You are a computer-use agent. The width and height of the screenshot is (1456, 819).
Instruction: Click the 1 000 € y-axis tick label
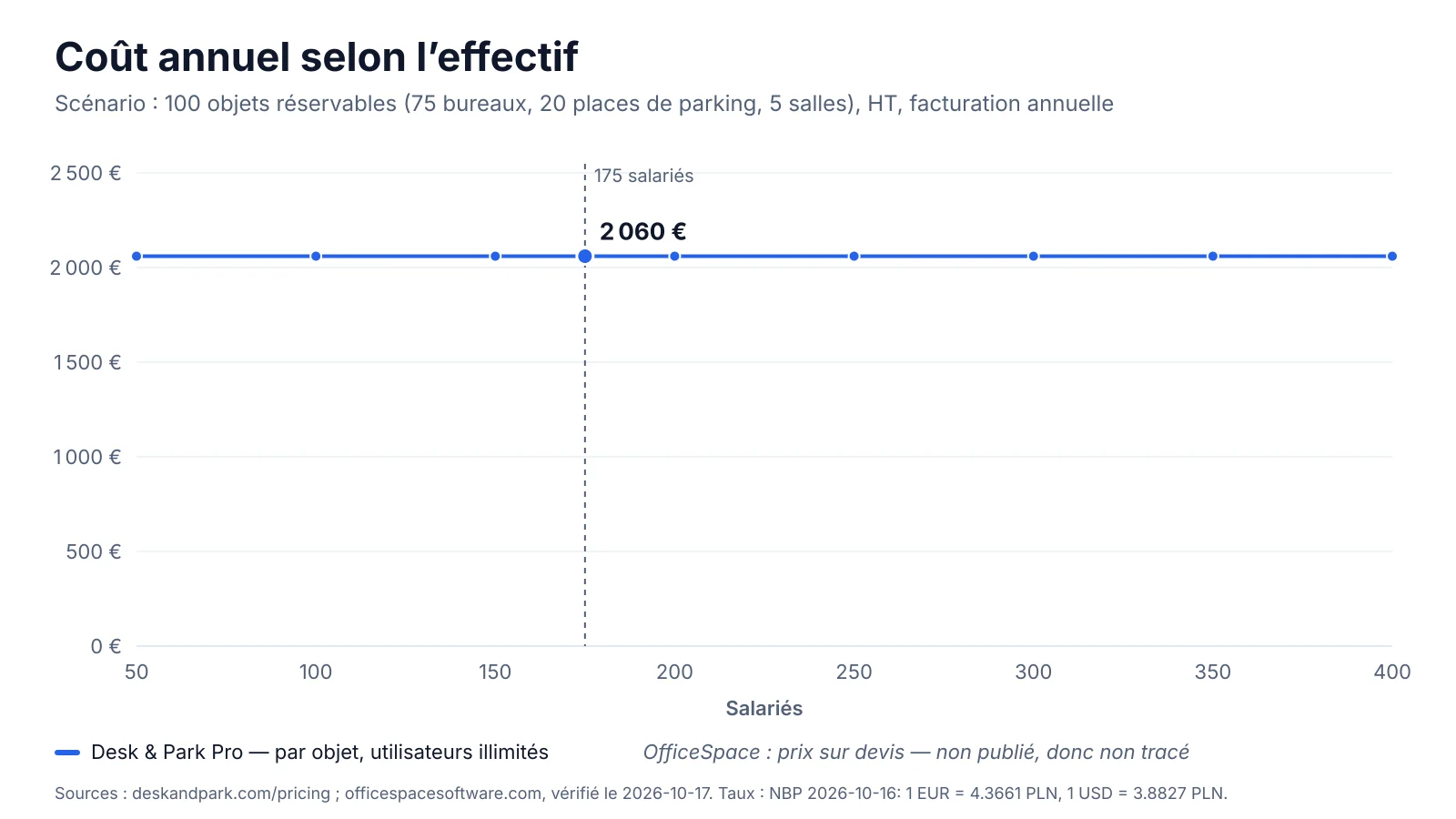tap(86, 457)
